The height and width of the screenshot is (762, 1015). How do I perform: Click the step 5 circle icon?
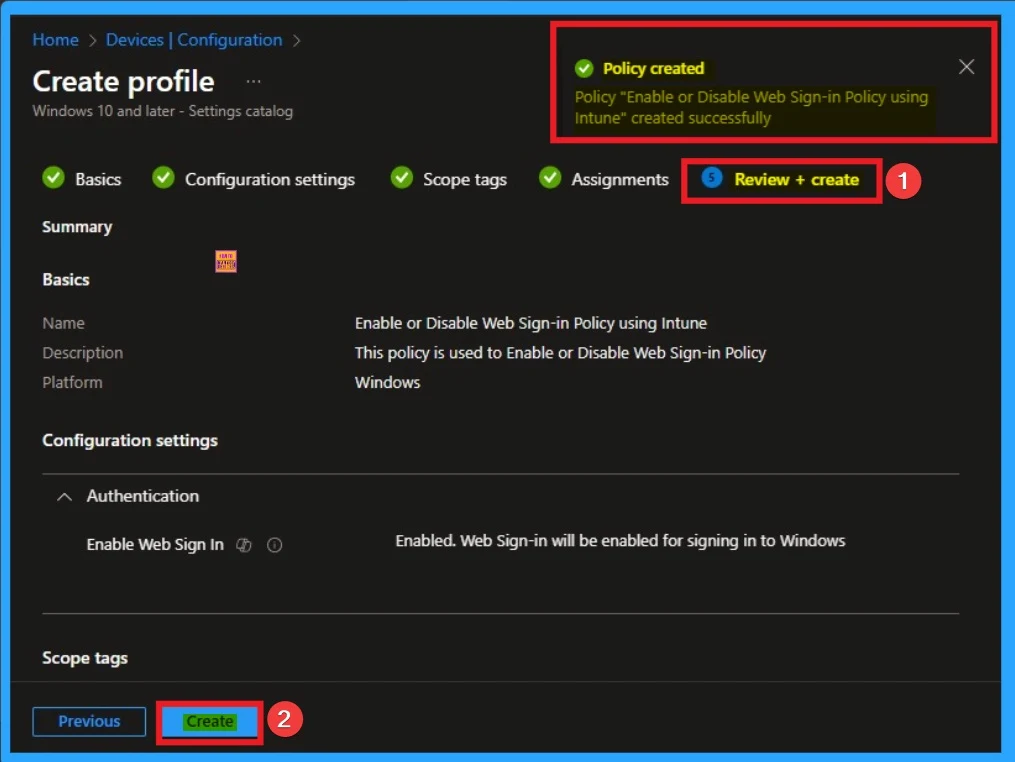pyautogui.click(x=711, y=177)
